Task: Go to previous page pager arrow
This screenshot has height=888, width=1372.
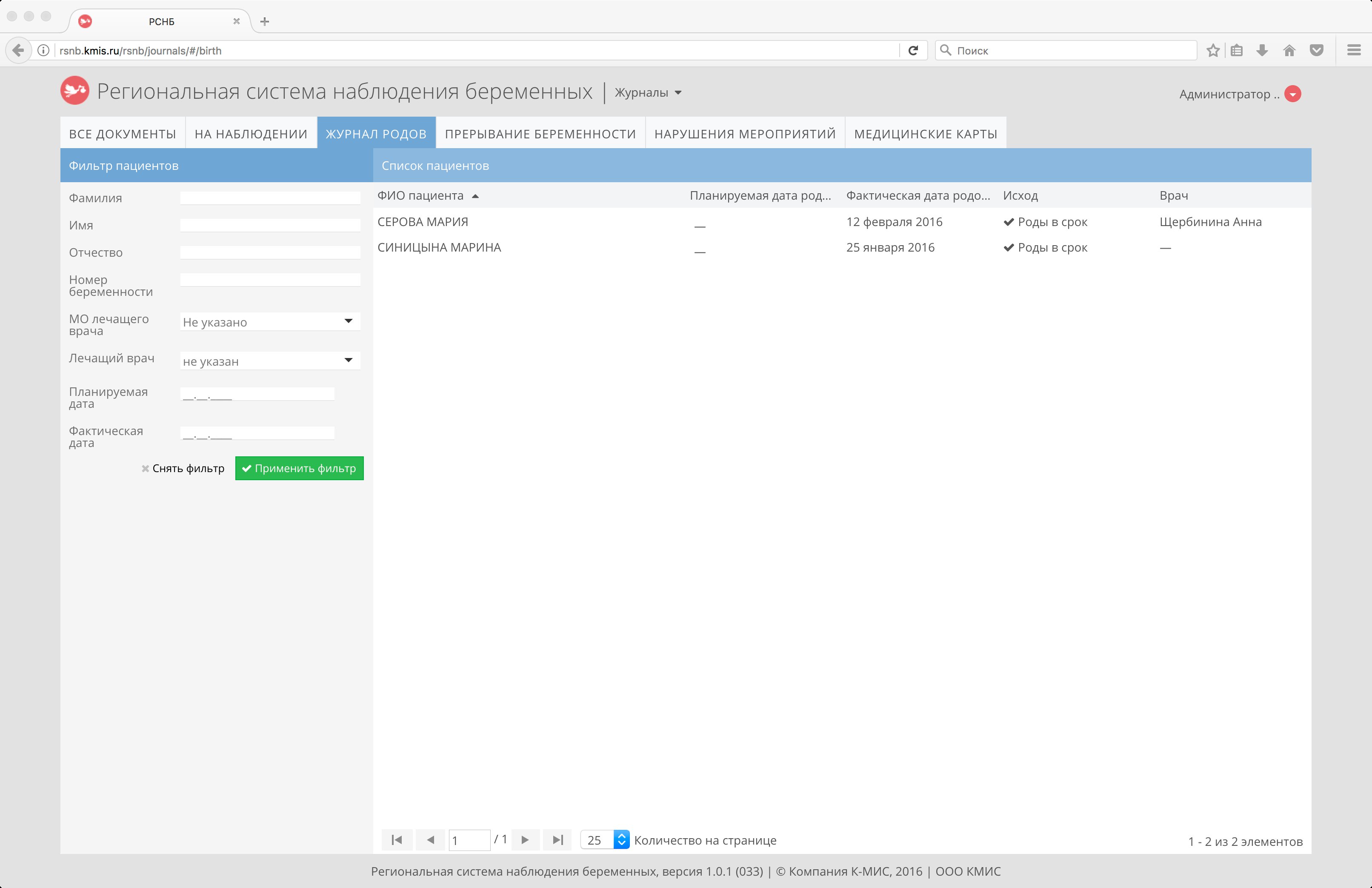Action: tap(430, 839)
